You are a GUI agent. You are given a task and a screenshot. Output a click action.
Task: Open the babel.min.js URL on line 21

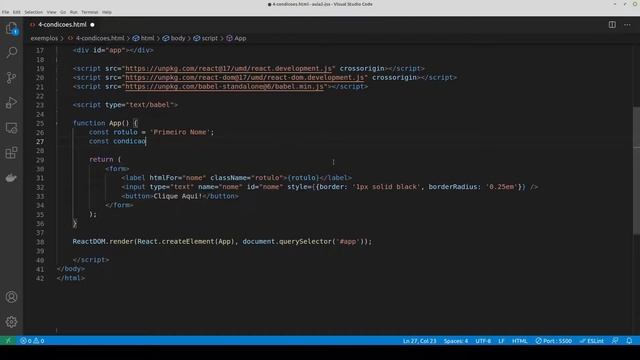point(224,87)
